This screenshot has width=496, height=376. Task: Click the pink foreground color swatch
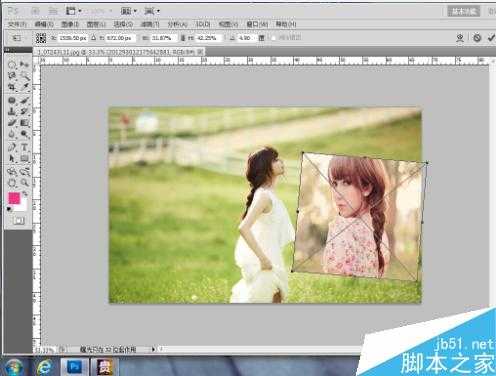tap(14, 198)
